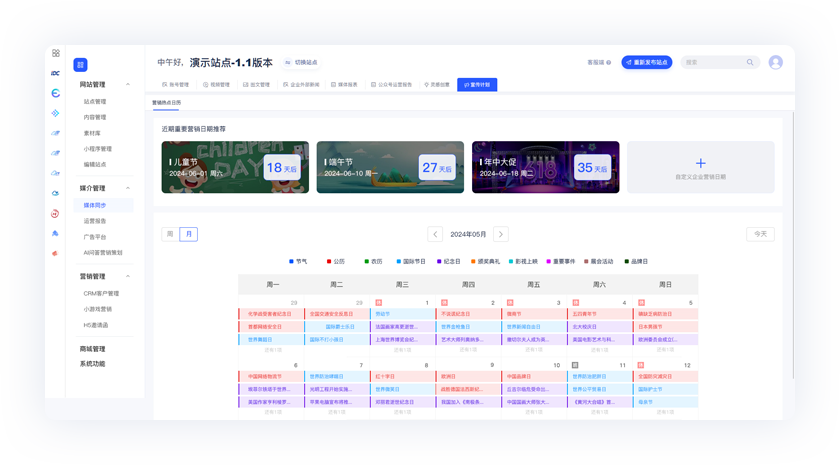
Task: Collapse the 网站管理 sidebar section
Action: (x=128, y=85)
